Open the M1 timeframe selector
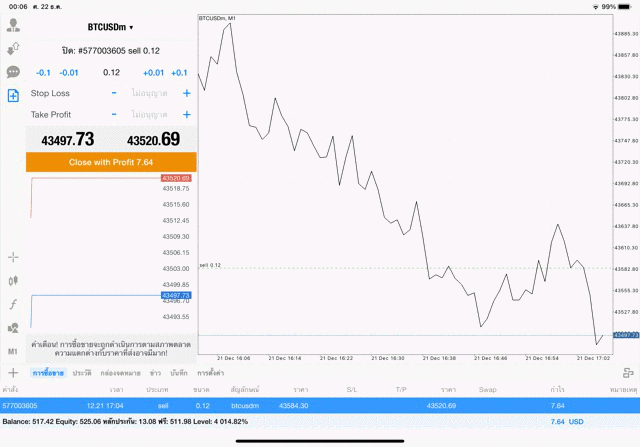This screenshot has height=447, width=640. (x=13, y=352)
